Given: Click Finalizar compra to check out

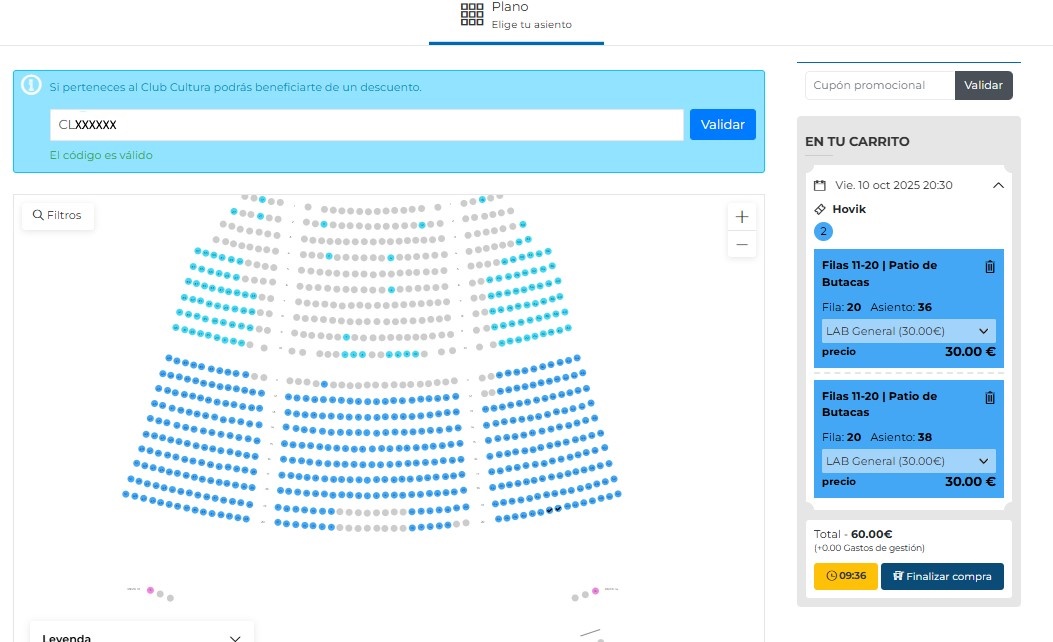Looking at the screenshot, I should coord(942,577).
